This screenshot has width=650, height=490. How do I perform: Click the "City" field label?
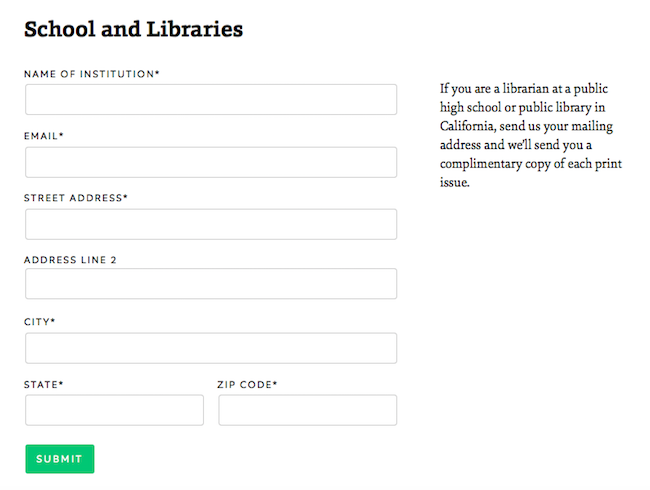coord(38,322)
